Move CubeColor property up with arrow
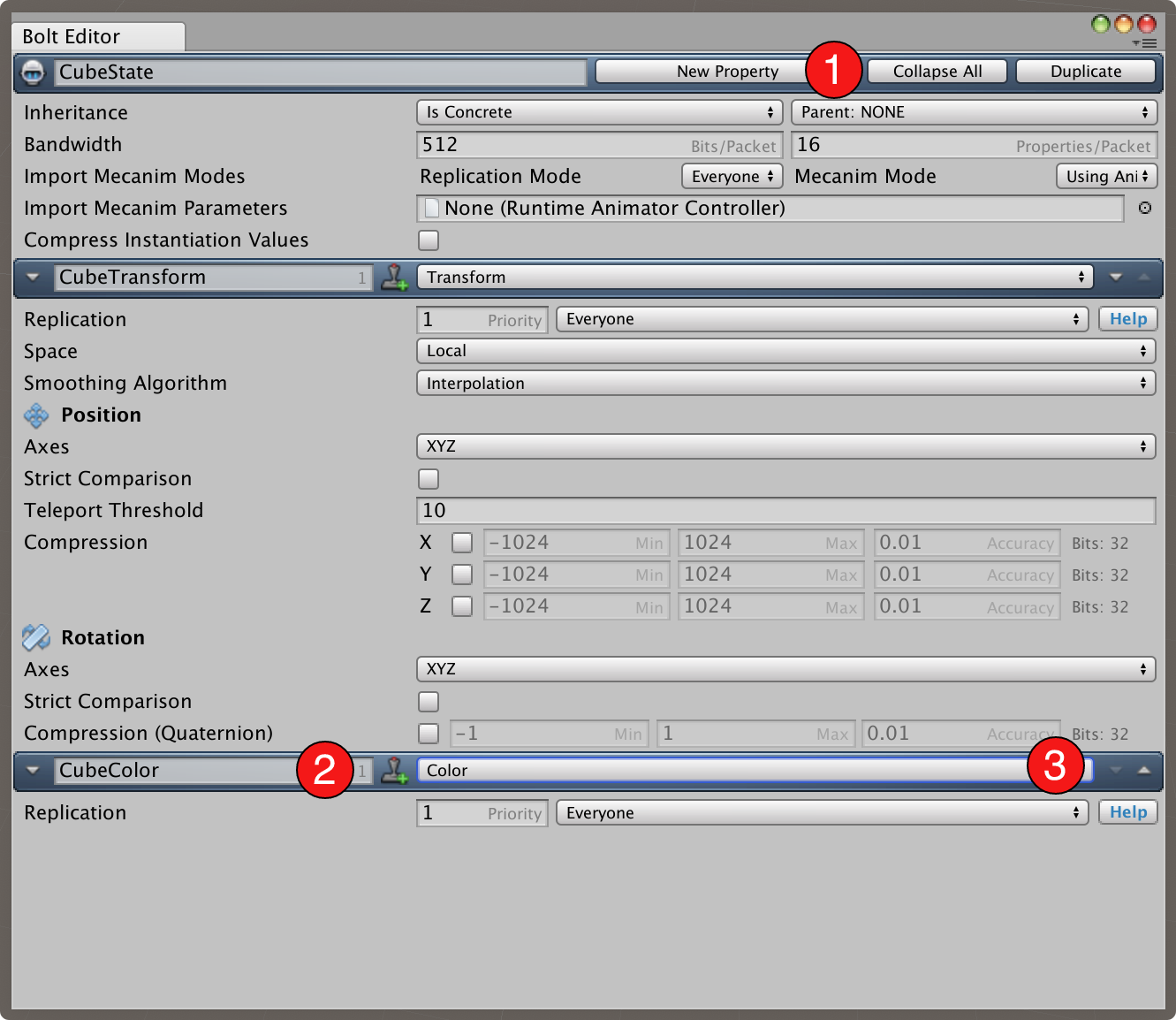Image resolution: width=1176 pixels, height=1020 pixels. pyautogui.click(x=1144, y=771)
